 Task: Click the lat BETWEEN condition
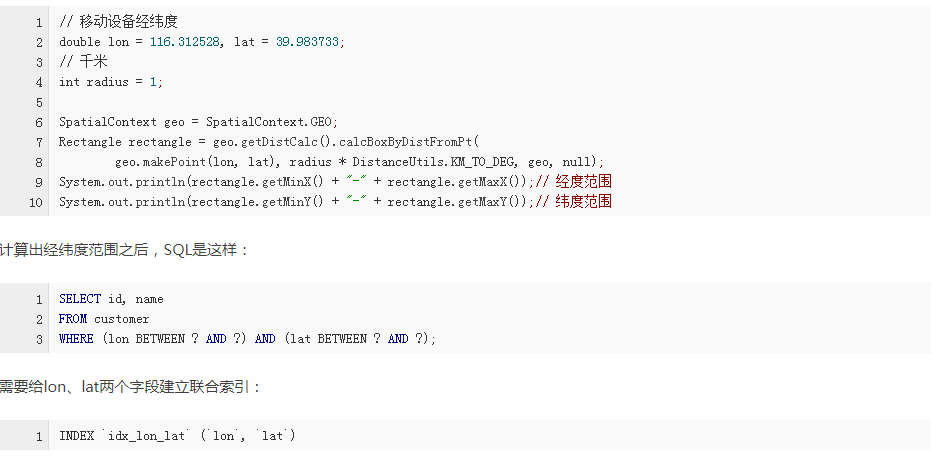click(x=356, y=339)
